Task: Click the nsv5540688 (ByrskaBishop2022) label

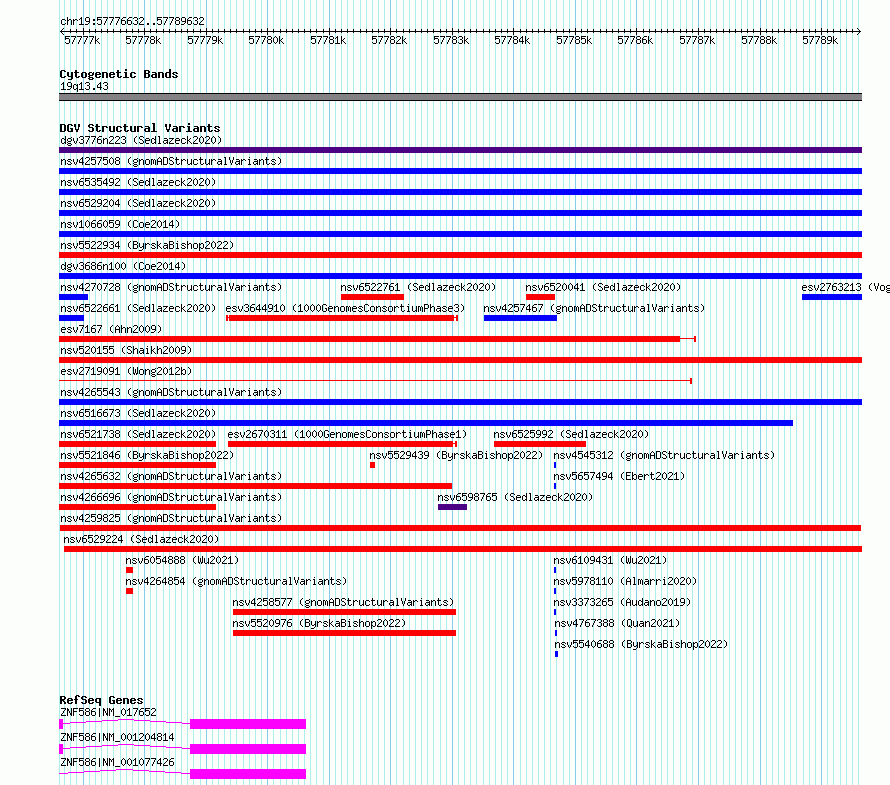Action: coord(641,644)
